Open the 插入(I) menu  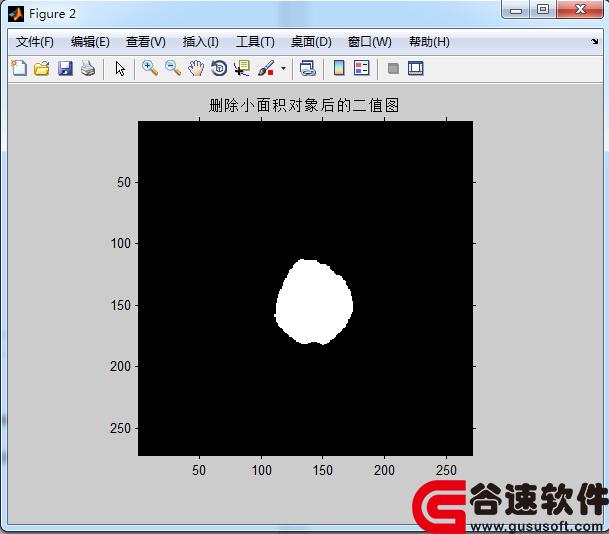click(200, 42)
